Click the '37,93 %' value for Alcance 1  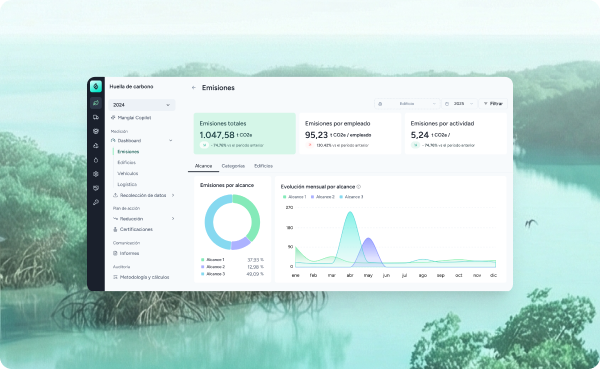tap(256, 260)
